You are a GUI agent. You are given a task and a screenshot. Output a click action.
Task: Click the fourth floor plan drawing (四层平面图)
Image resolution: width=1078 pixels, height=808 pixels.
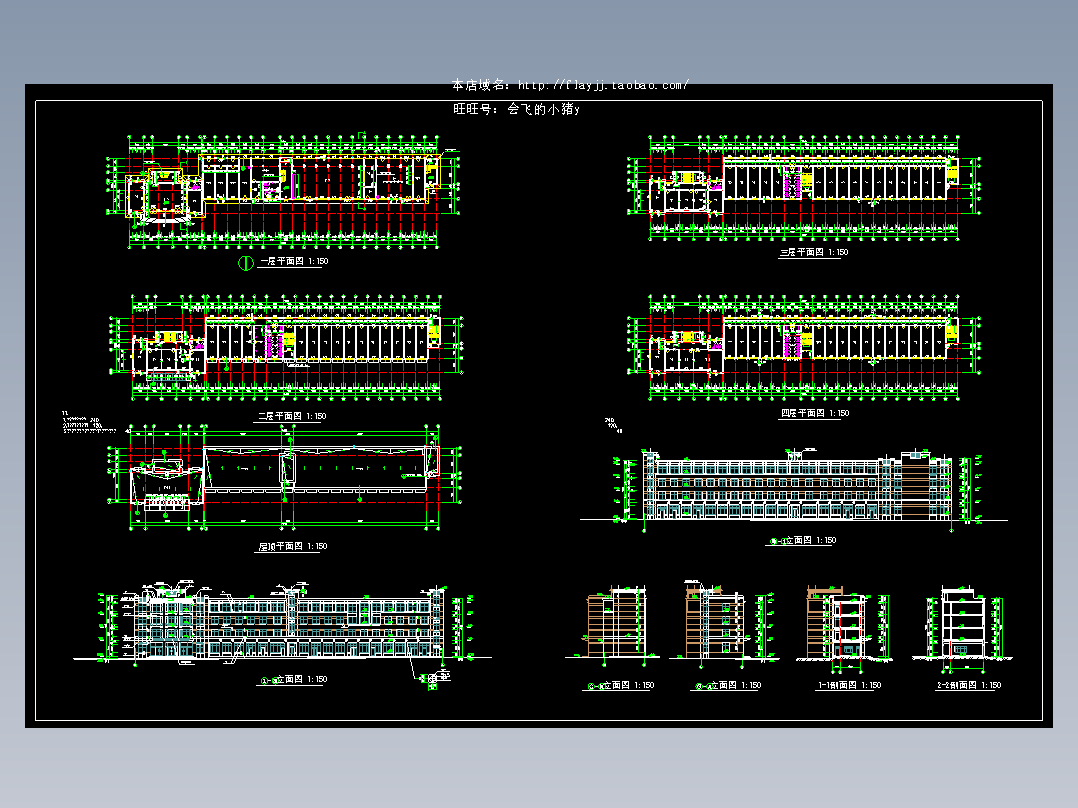coord(804,348)
